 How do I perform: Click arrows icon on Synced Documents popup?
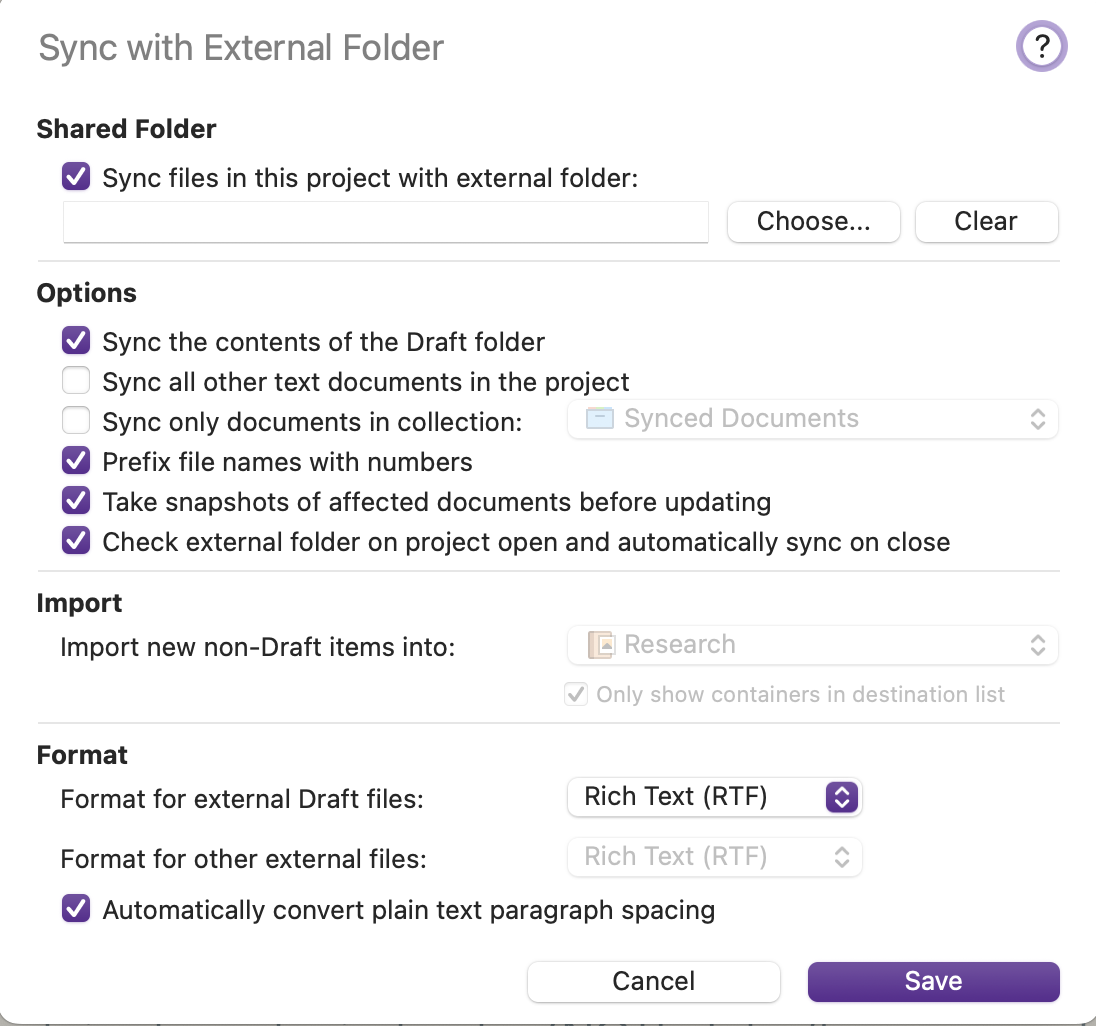1038,419
